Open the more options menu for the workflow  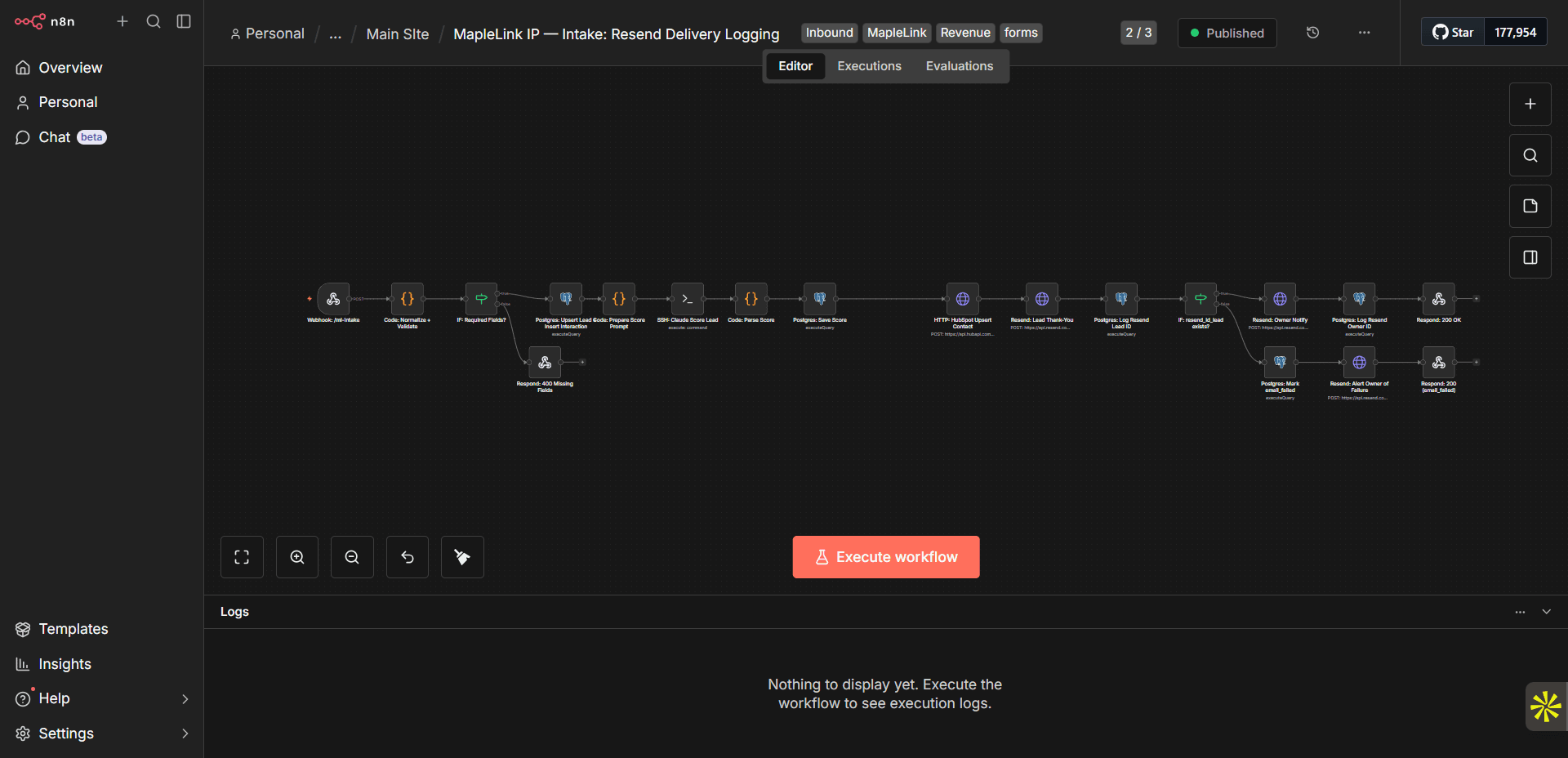[1363, 33]
